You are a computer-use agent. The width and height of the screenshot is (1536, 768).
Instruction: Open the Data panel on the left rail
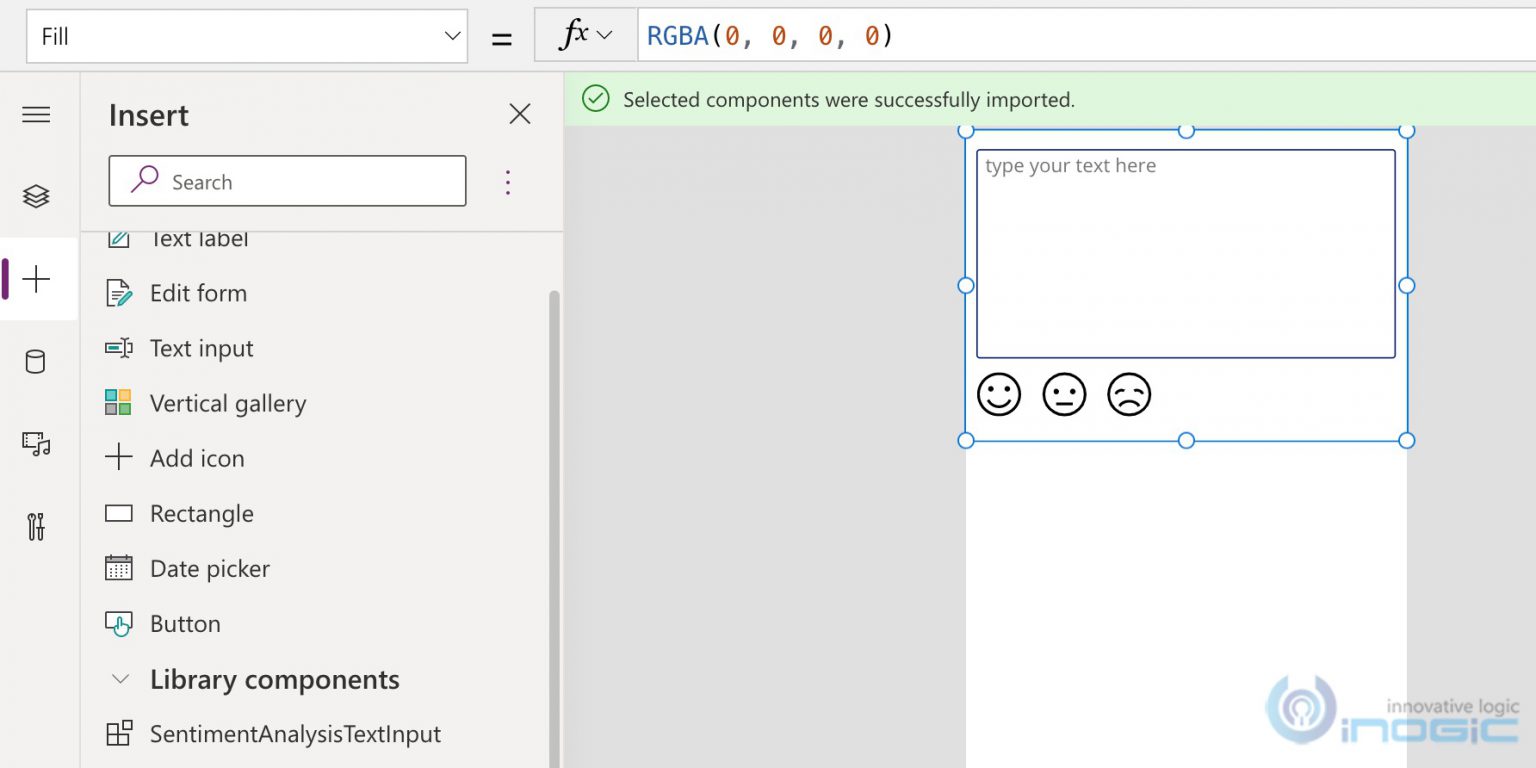point(37,361)
